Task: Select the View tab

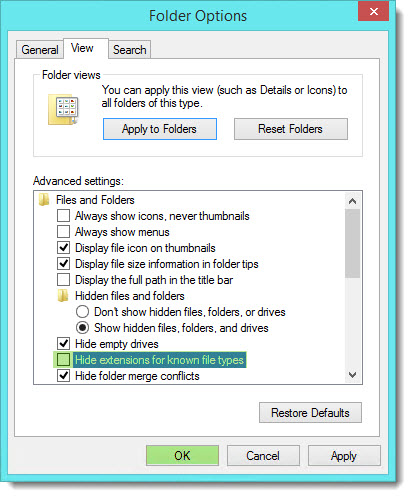Action: click(x=86, y=48)
